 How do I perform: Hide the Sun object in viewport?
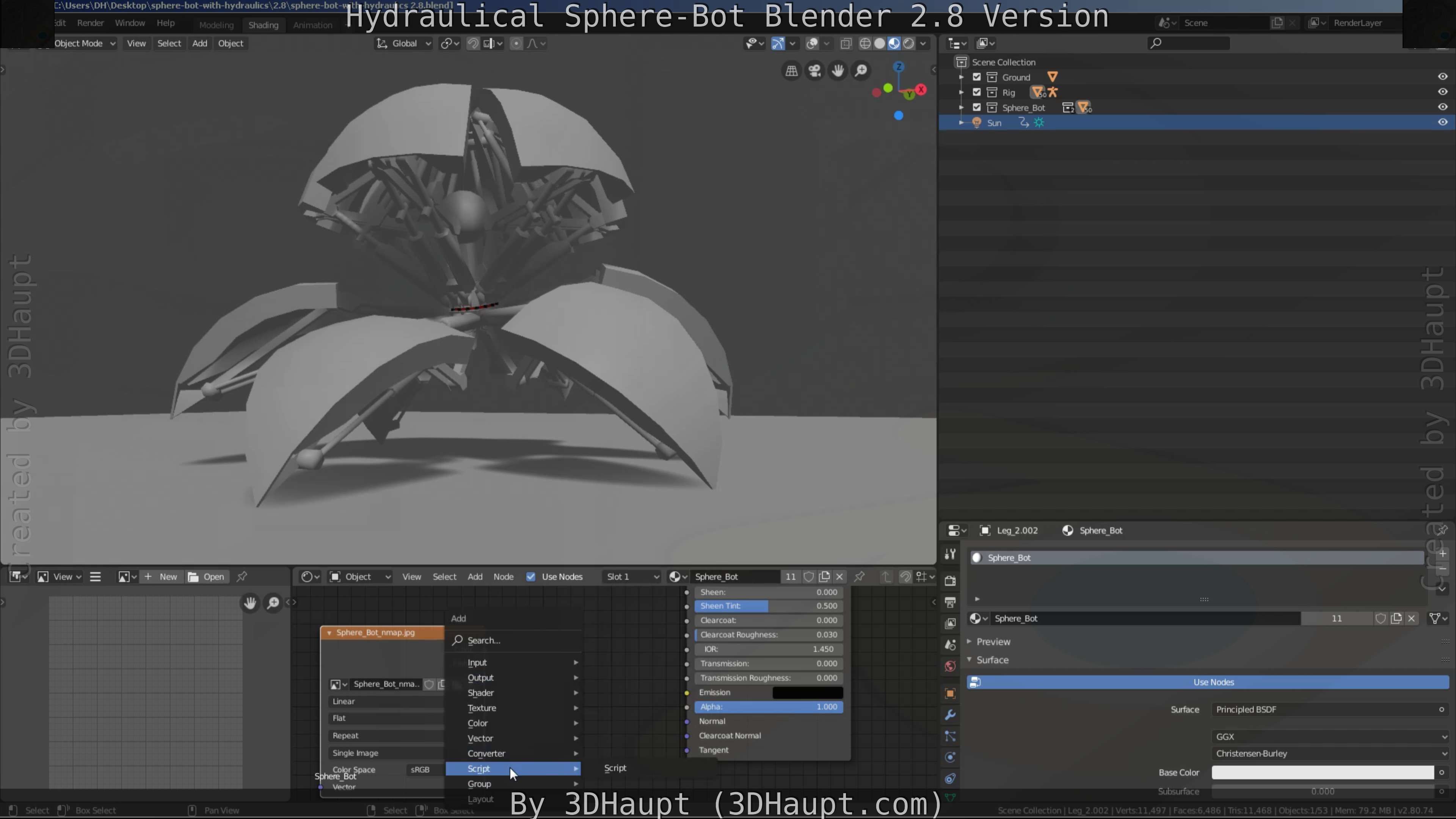coord(1442,122)
